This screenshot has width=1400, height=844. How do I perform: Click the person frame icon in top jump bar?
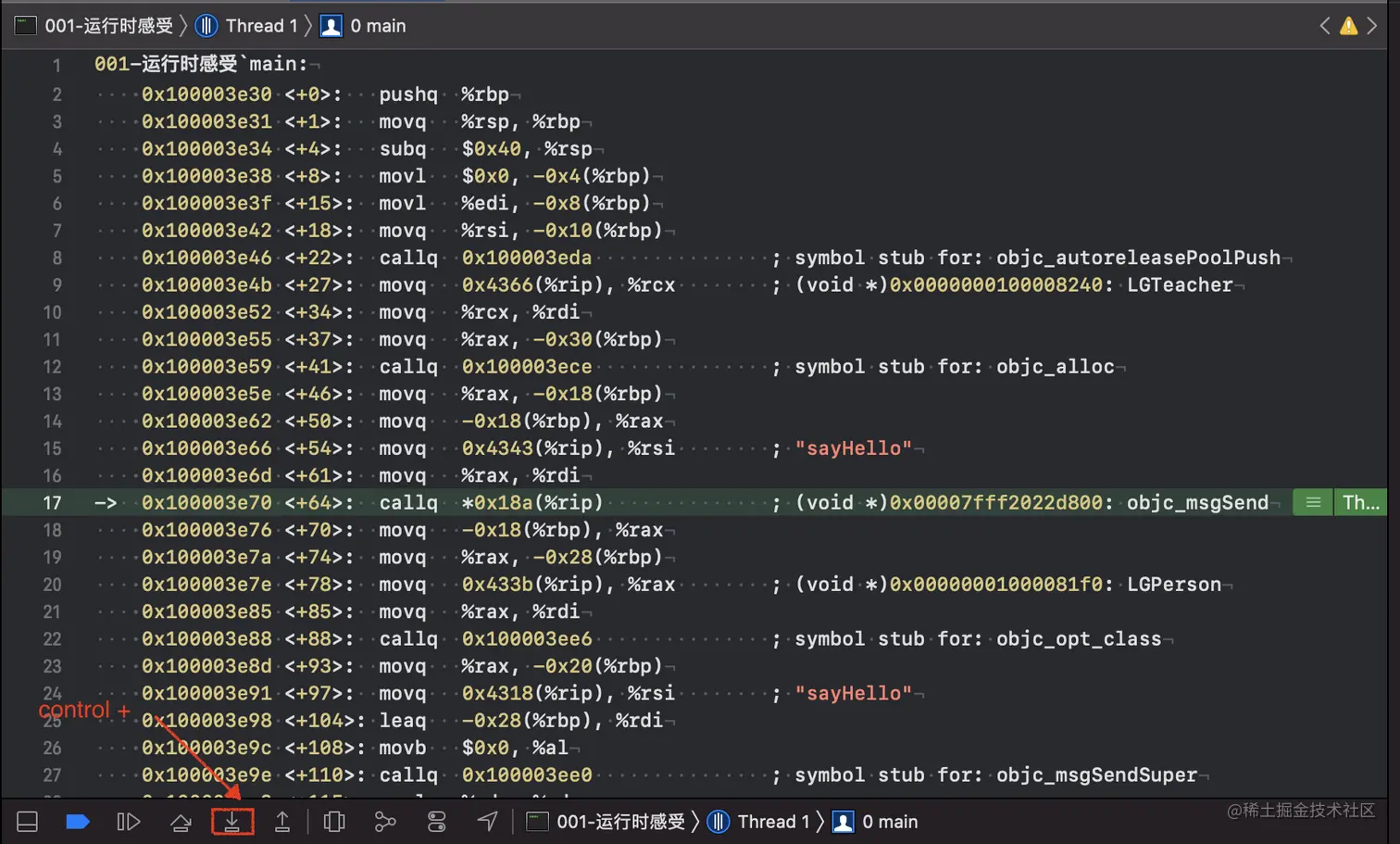click(331, 26)
